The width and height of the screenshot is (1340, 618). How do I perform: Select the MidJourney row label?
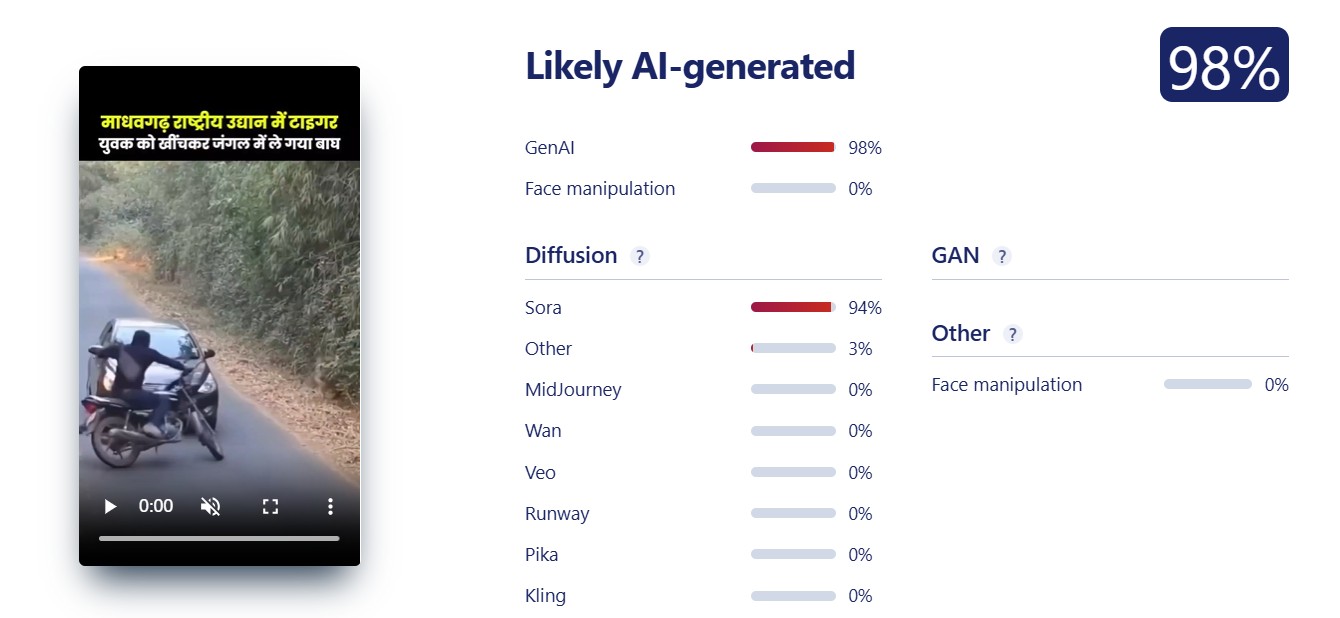(x=573, y=390)
